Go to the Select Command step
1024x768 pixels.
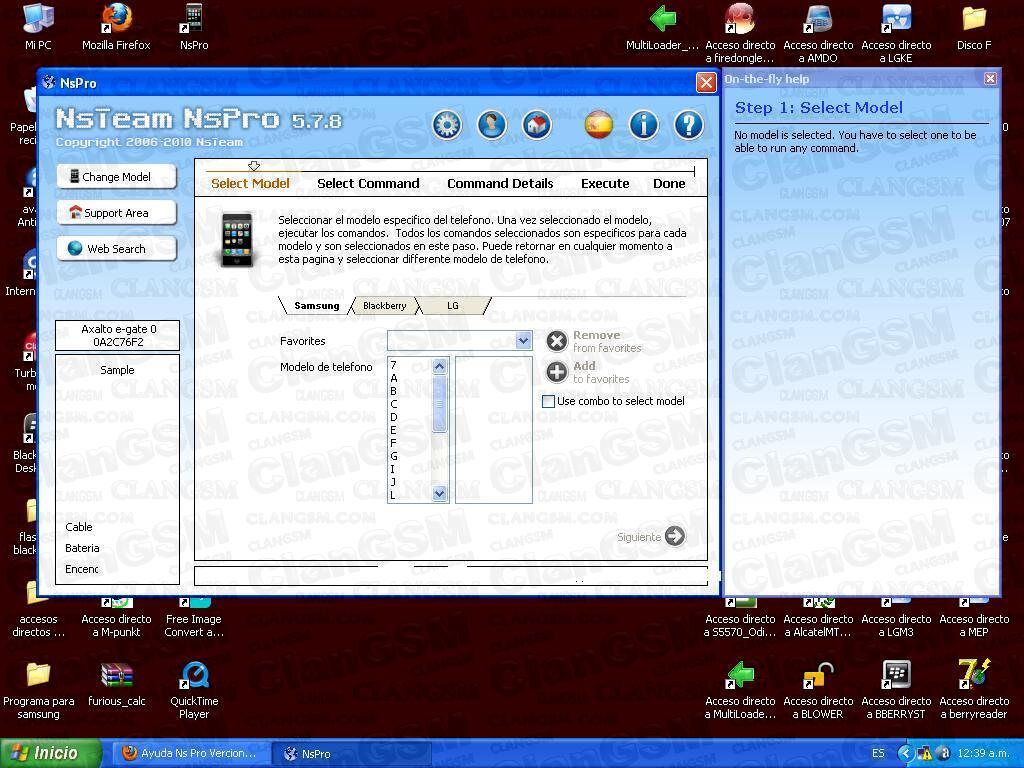click(368, 183)
